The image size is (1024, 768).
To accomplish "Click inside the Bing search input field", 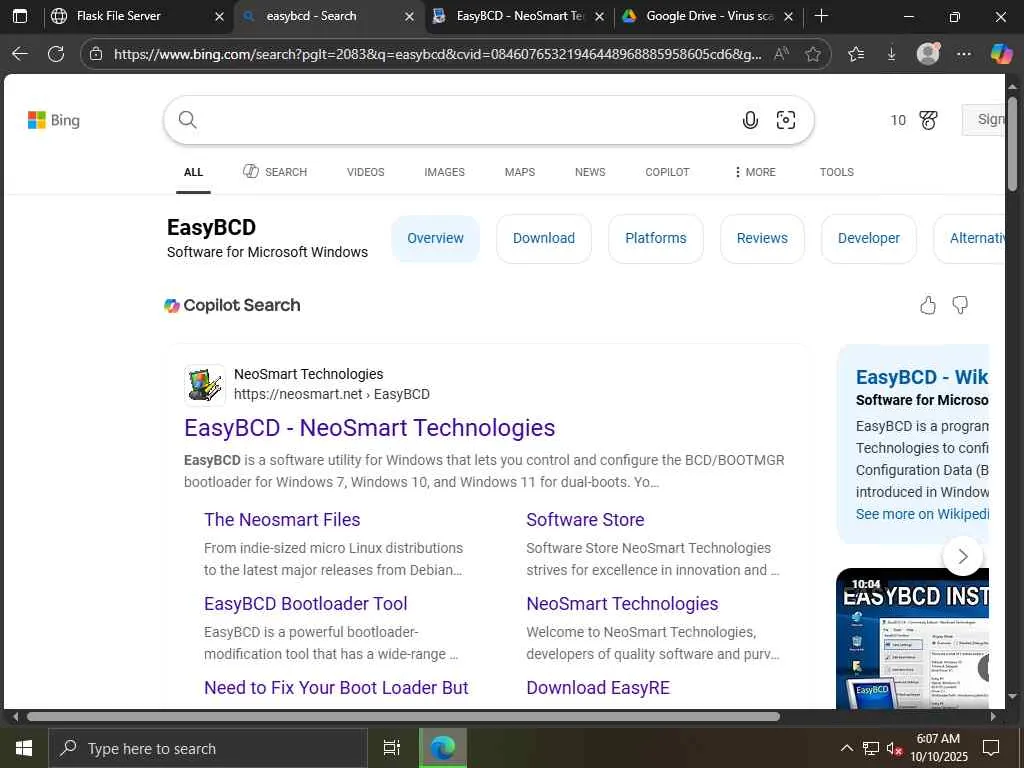I will coord(467,120).
